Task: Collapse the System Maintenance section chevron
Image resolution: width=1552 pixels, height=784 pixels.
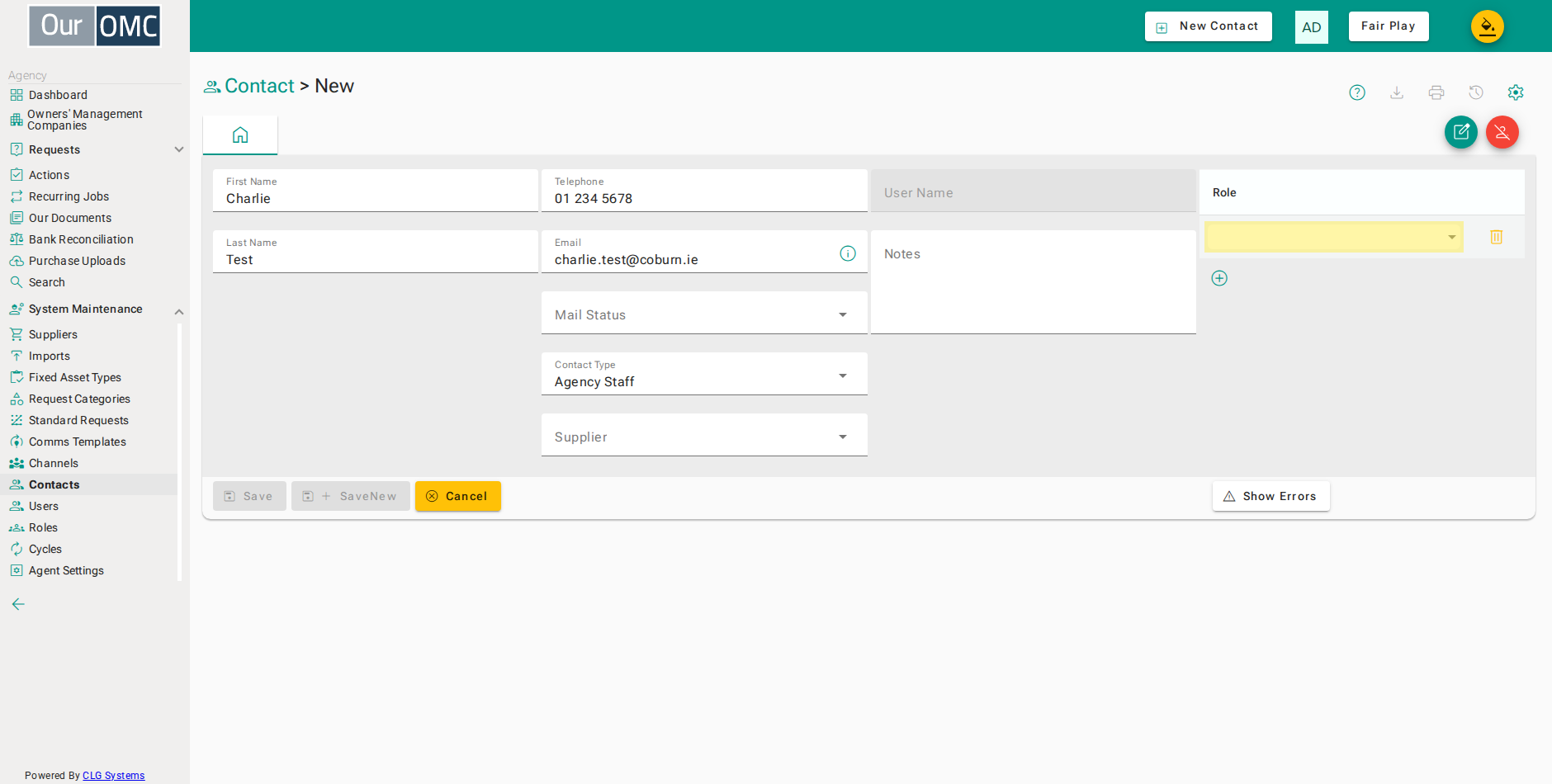Action: click(179, 312)
